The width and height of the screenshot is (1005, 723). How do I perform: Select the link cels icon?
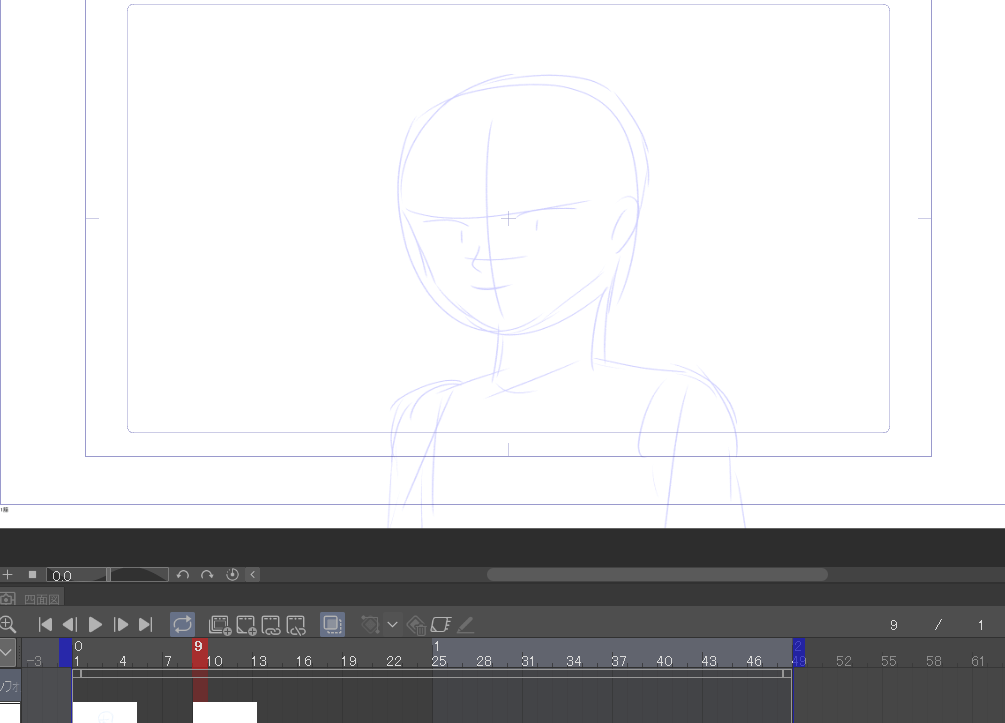(270, 624)
